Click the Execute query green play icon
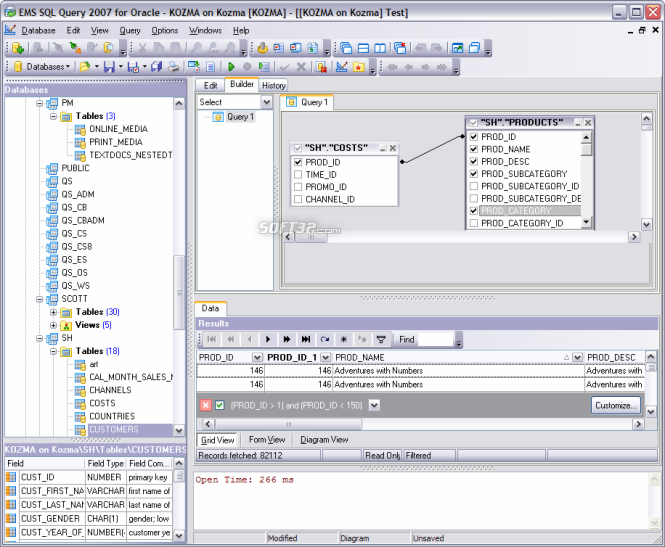 point(231,67)
